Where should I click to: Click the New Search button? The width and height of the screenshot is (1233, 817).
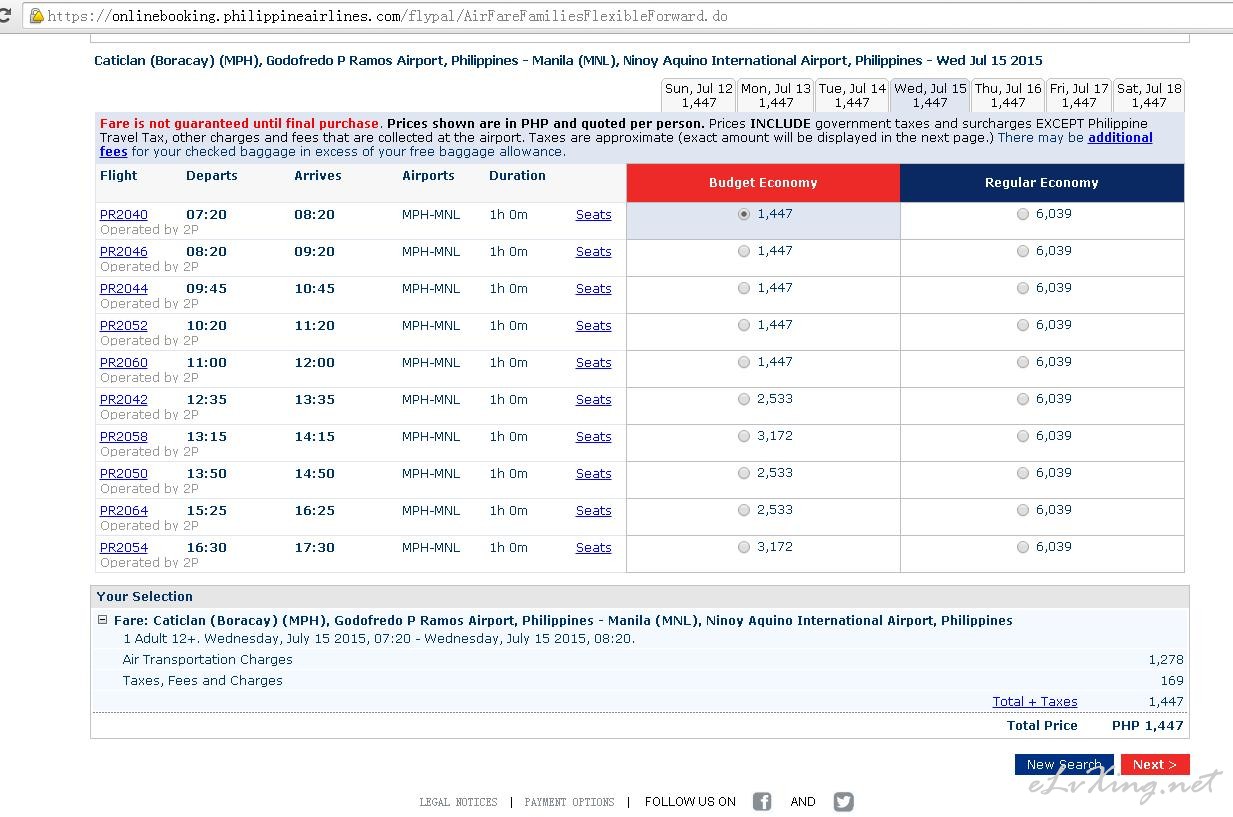(x=1064, y=765)
